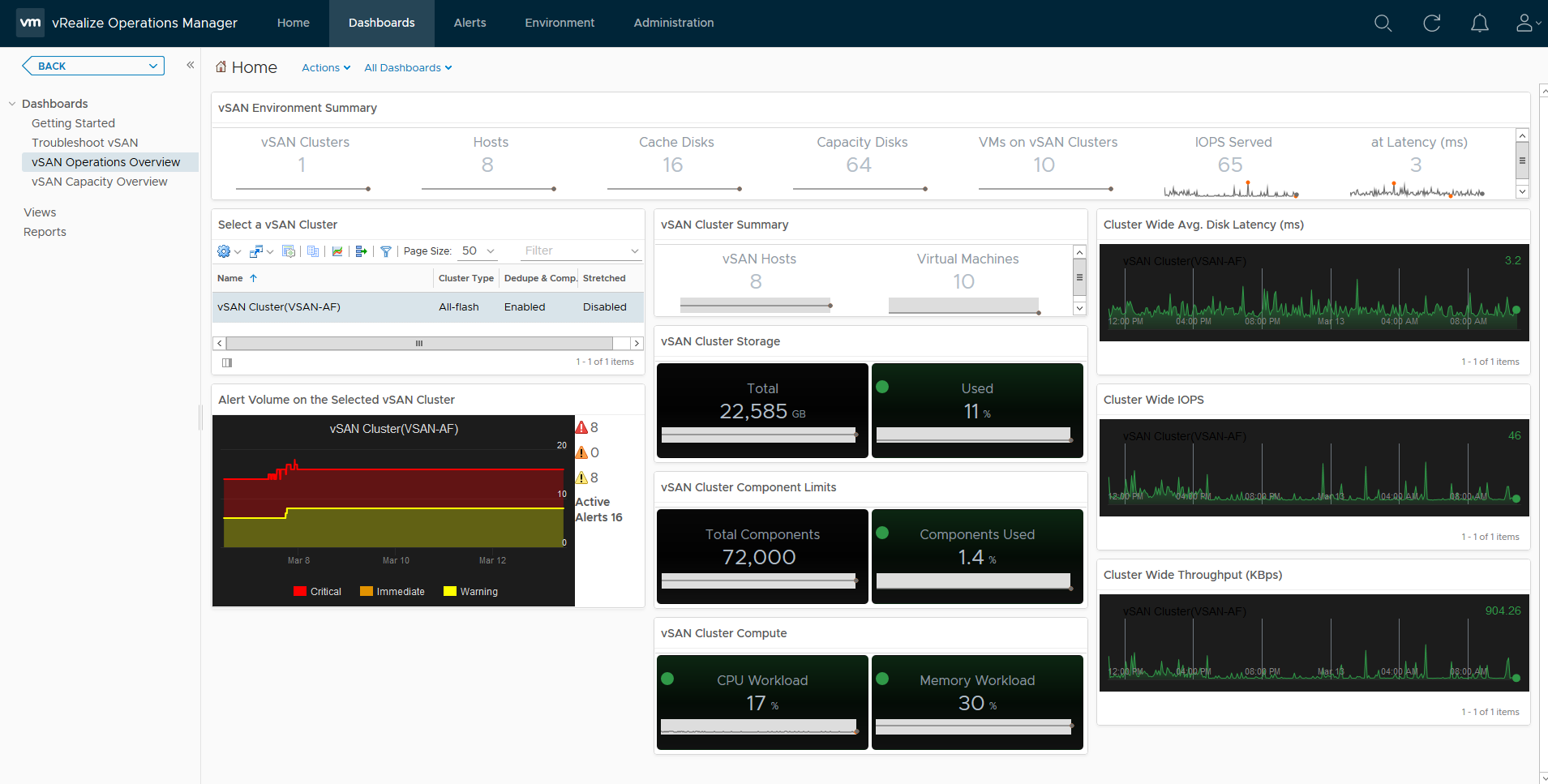Sort by Name ascending arrow
Screen dimensions: 1548x784
tap(253, 278)
